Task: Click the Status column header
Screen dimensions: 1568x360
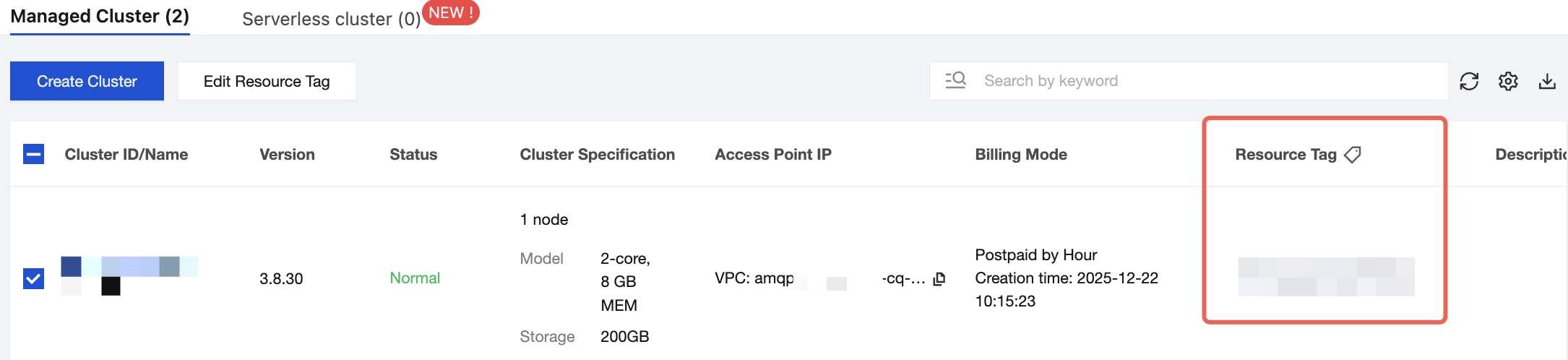Action: (413, 155)
